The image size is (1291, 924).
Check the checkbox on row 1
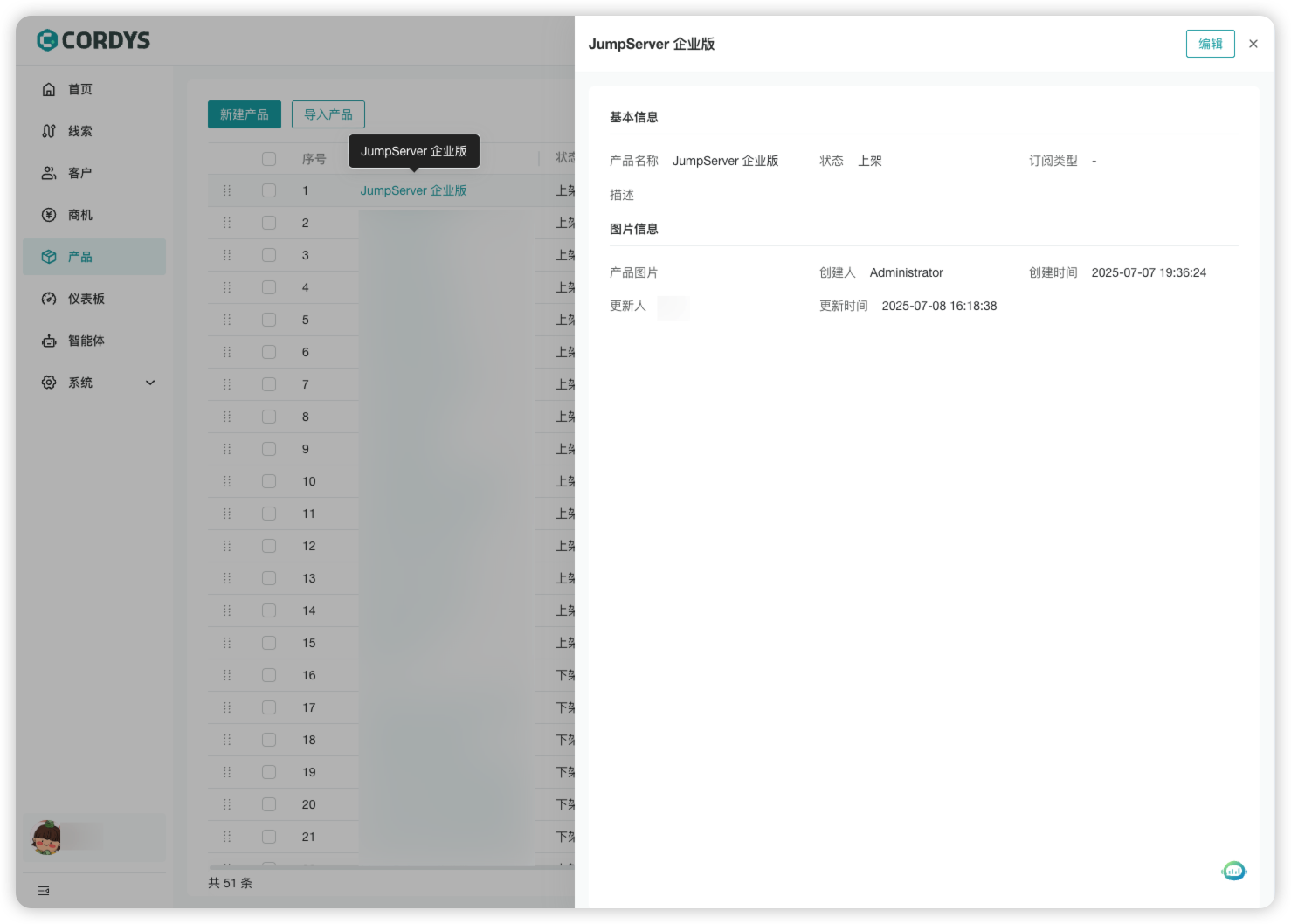point(268,190)
